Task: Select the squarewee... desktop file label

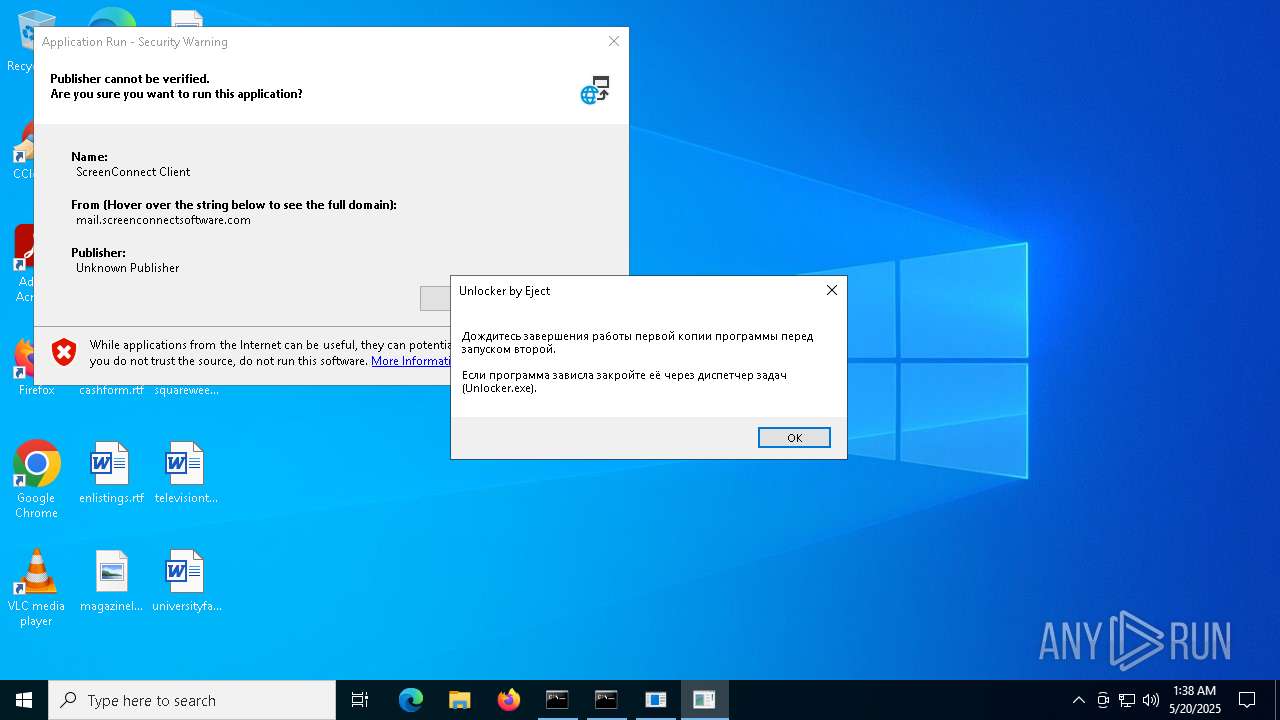Action: point(186,390)
